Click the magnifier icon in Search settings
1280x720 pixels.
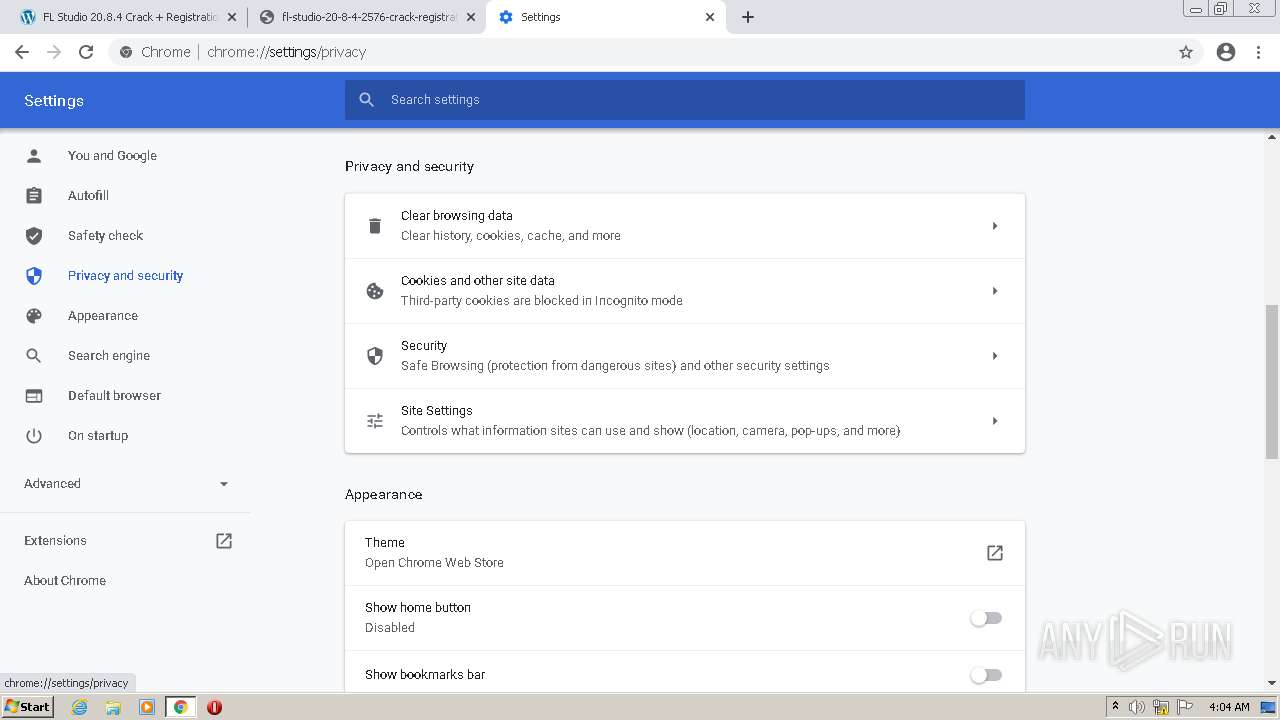pos(367,100)
